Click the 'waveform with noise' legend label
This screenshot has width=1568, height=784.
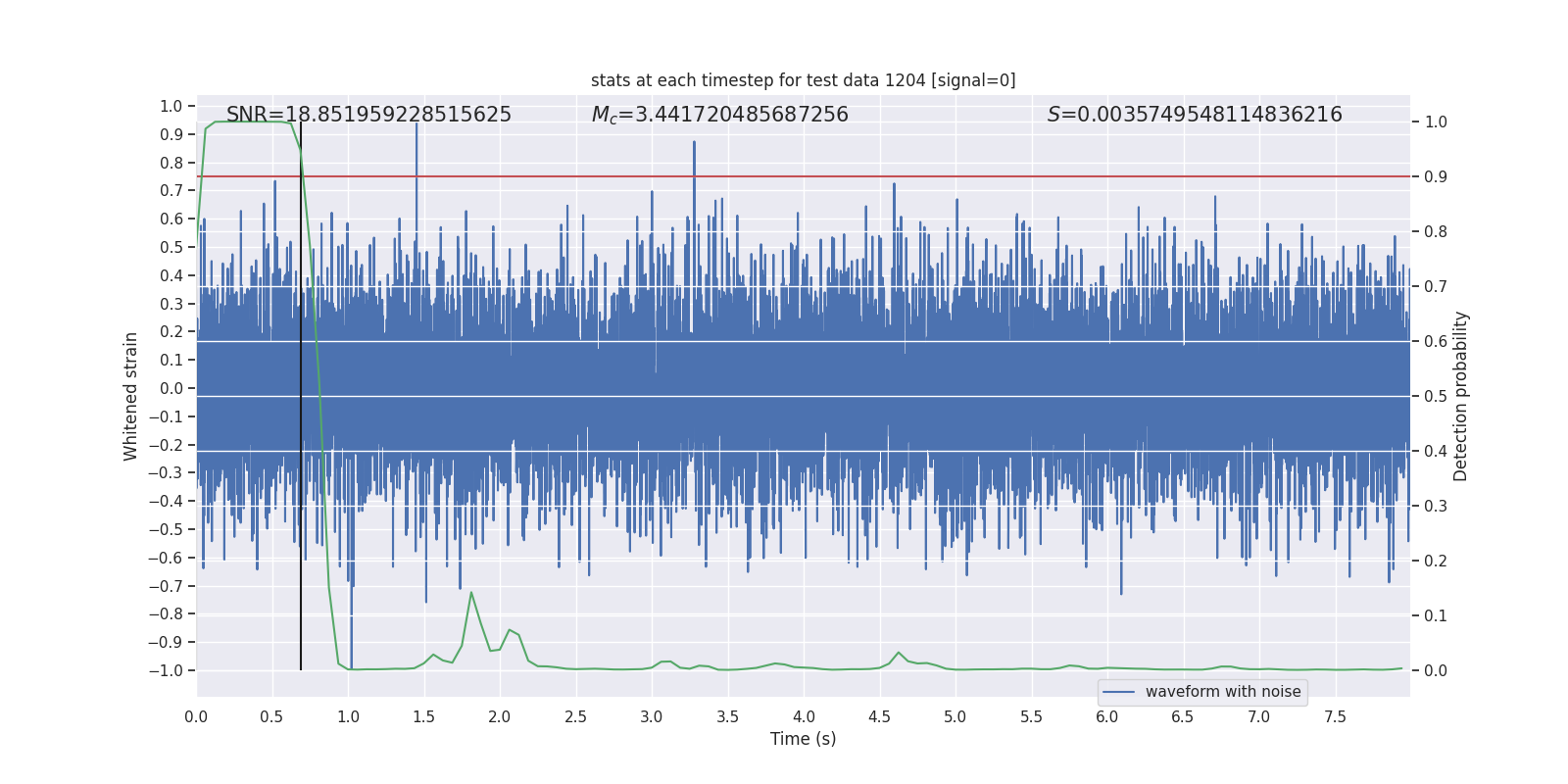click(x=1222, y=692)
